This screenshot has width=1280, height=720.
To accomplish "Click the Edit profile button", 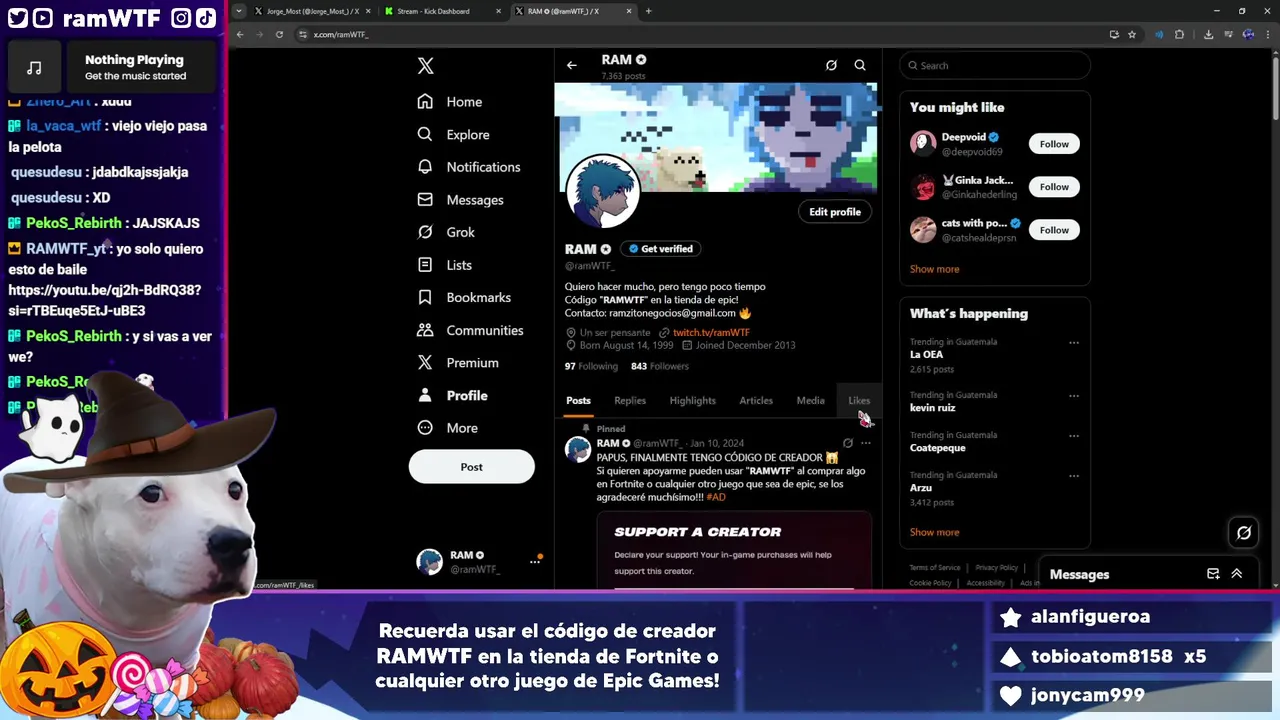I will (x=835, y=212).
